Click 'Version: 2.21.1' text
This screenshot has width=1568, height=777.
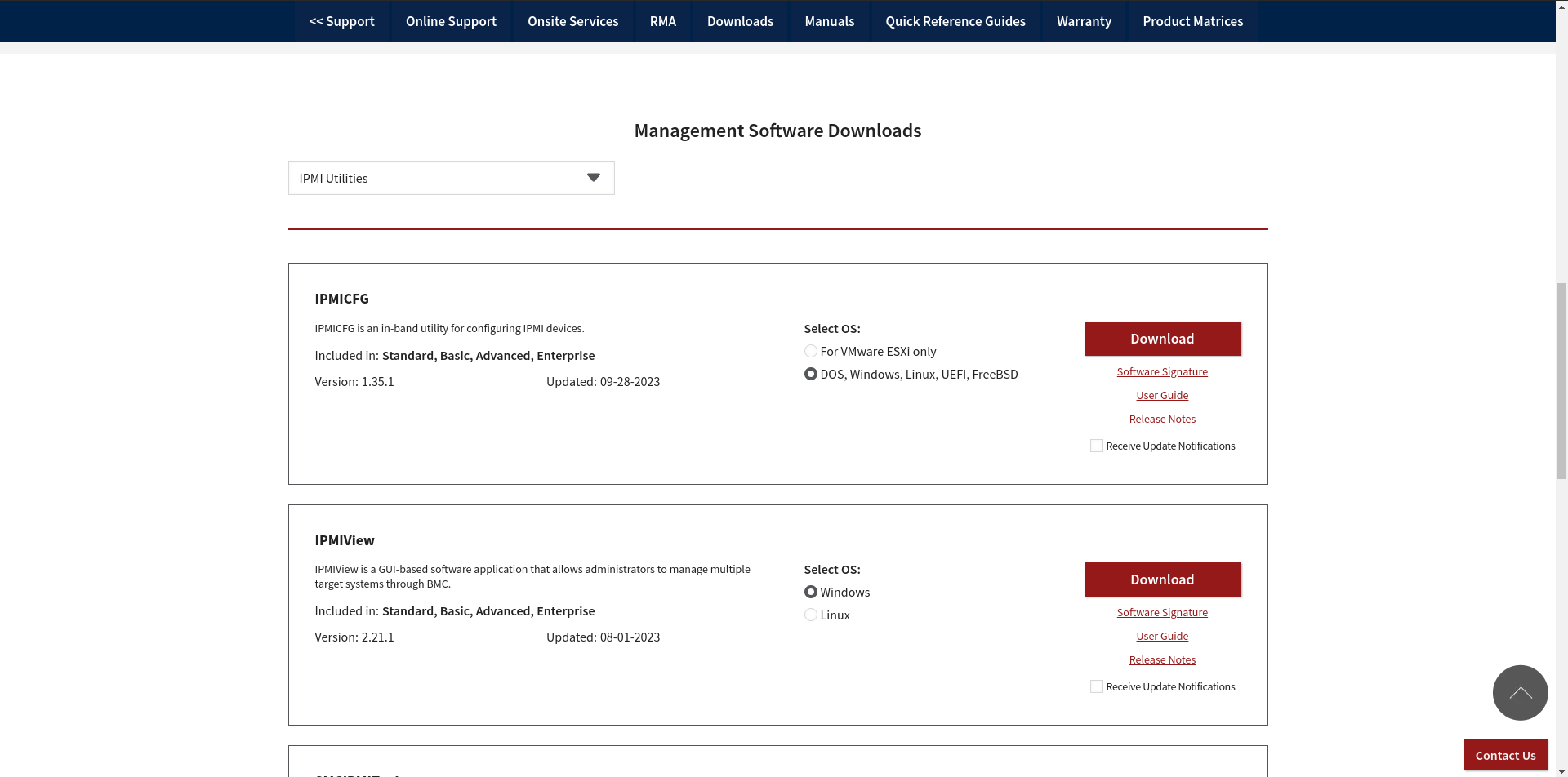tap(354, 637)
